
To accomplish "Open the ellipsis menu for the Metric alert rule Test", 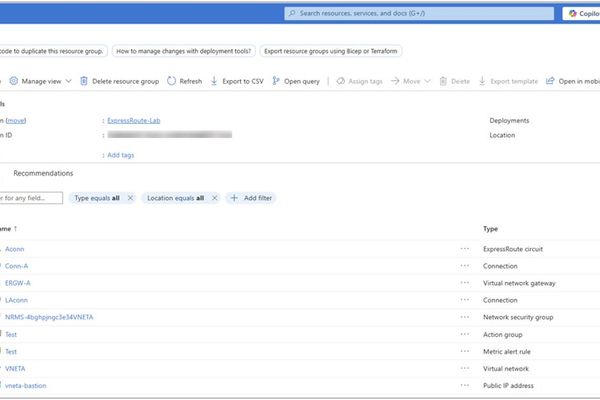I will tap(465, 351).
